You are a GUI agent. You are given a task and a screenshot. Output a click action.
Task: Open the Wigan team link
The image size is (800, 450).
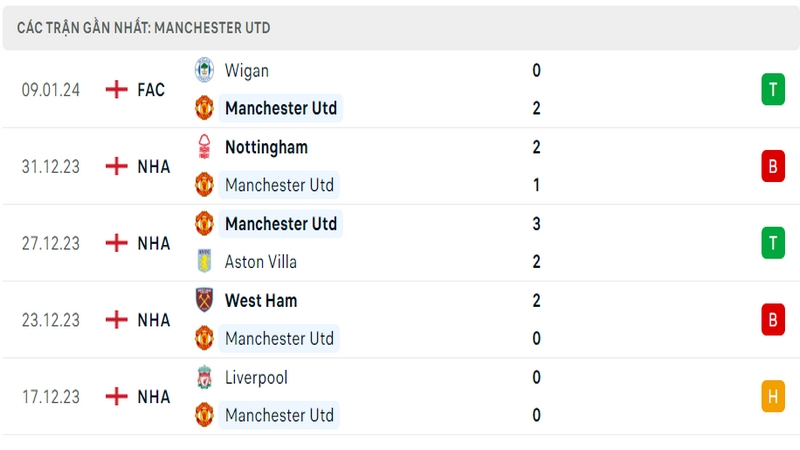(246, 70)
